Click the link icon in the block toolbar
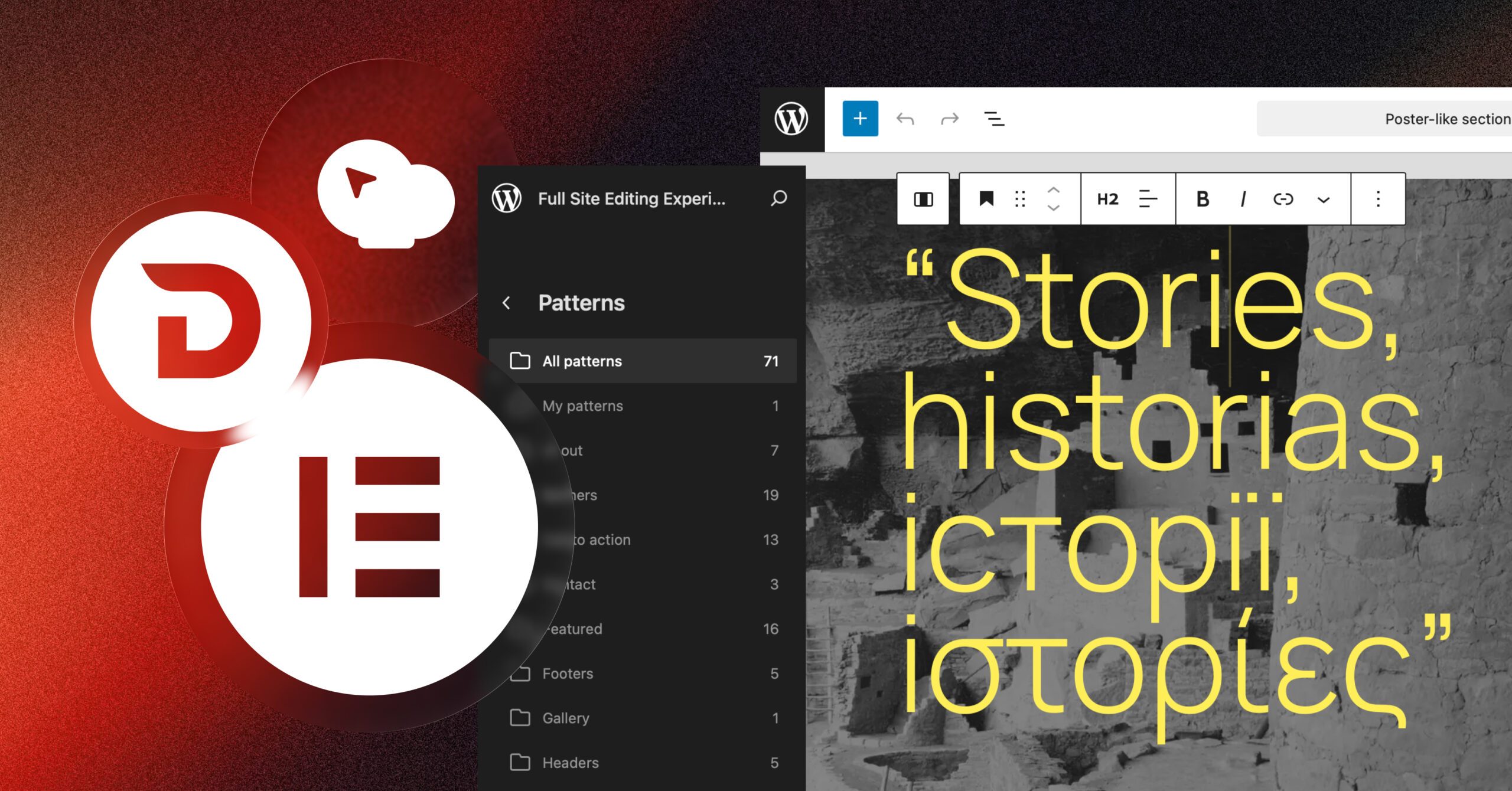This screenshot has height=791, width=1512. coord(1285,199)
